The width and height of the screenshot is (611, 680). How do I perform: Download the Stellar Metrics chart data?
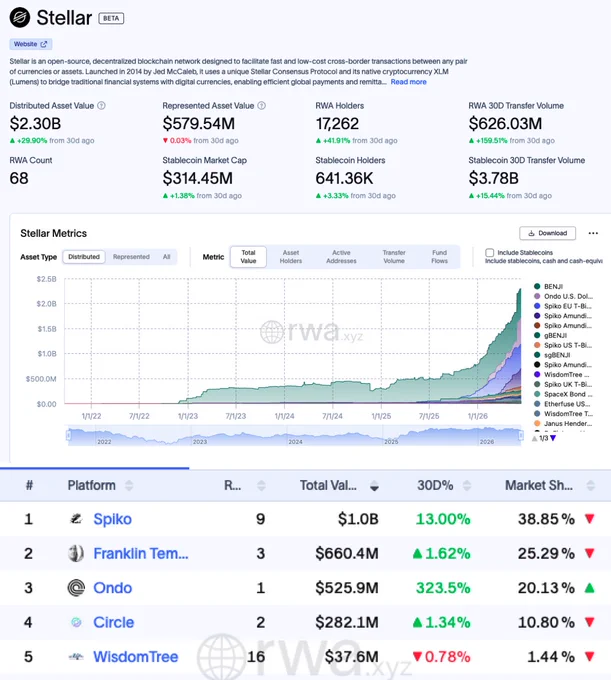[x=547, y=233]
